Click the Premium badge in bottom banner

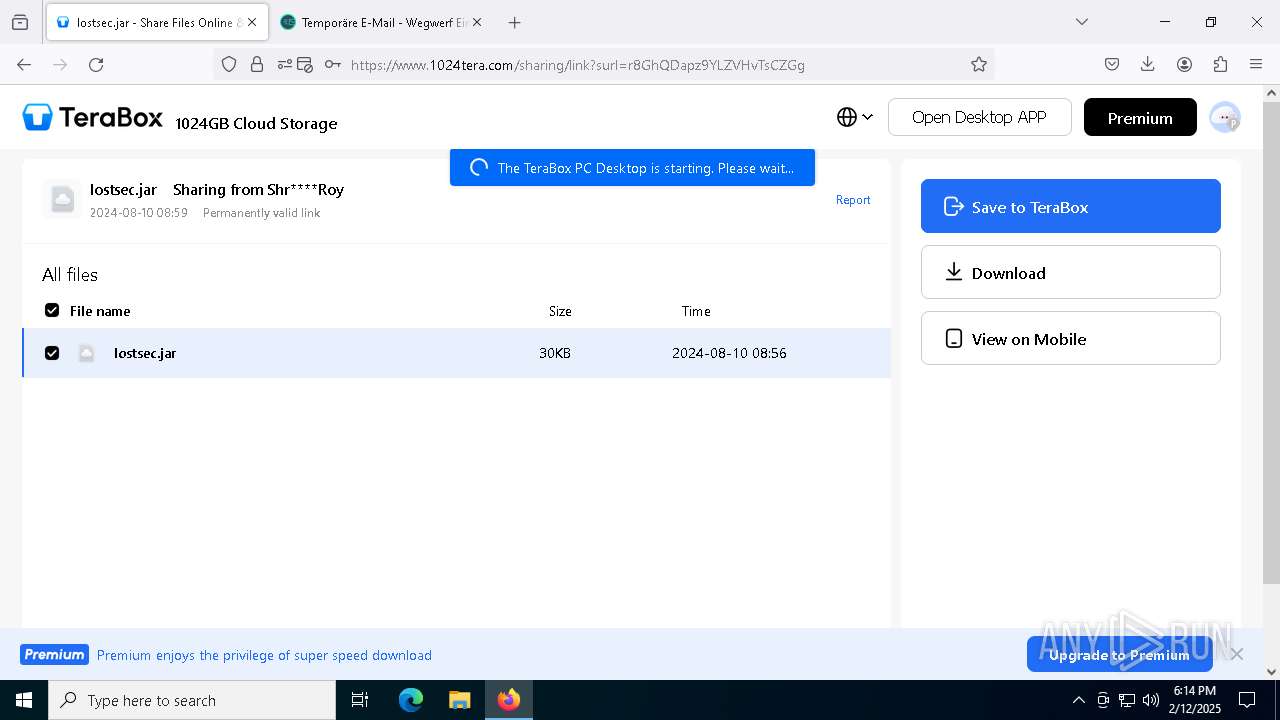[54, 655]
